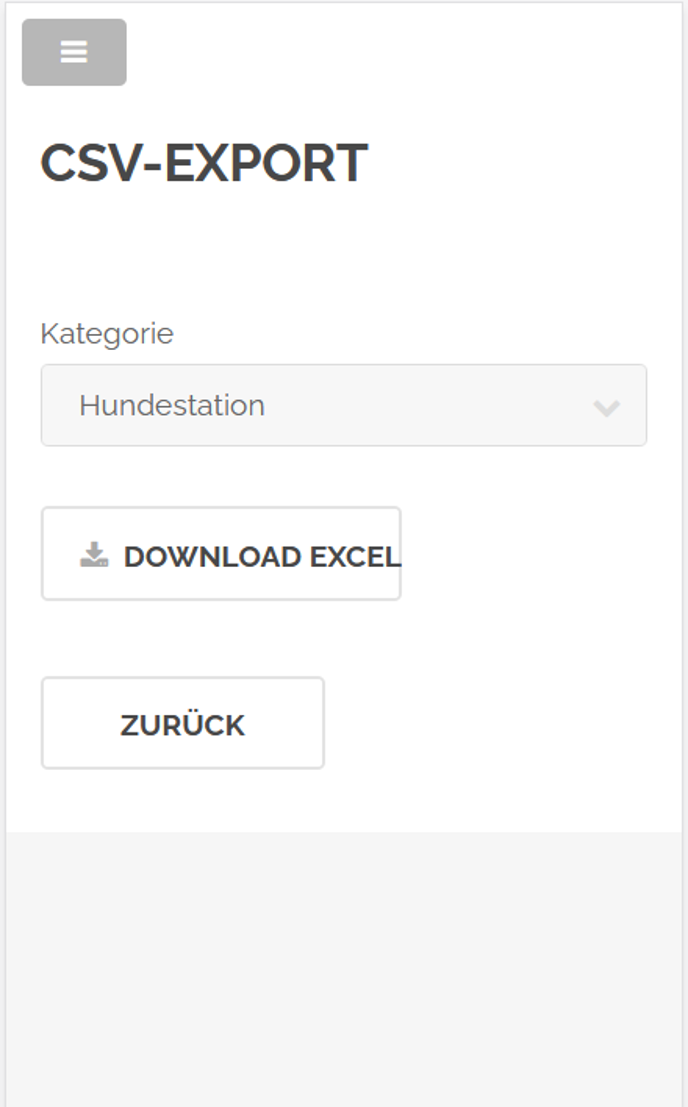The height and width of the screenshot is (1107, 688).
Task: Toggle the gray navigation menu button
Action: (x=74, y=52)
